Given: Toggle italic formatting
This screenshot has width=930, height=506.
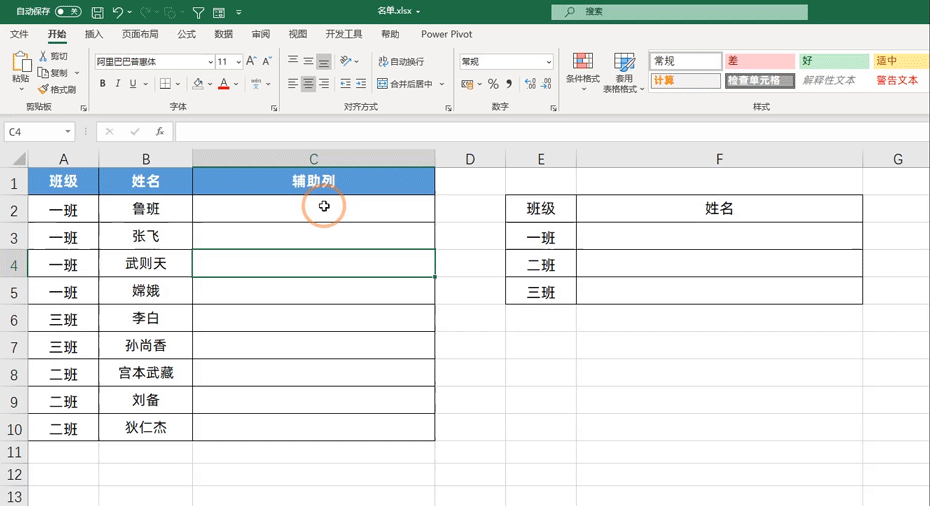Looking at the screenshot, I should tap(117, 84).
